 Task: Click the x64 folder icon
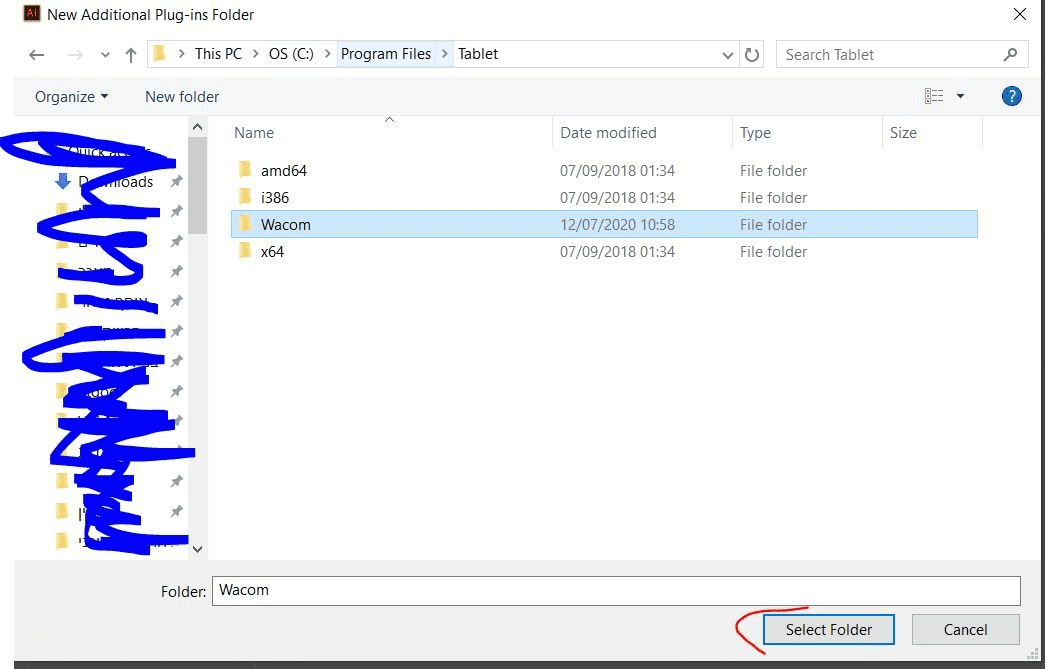point(245,251)
